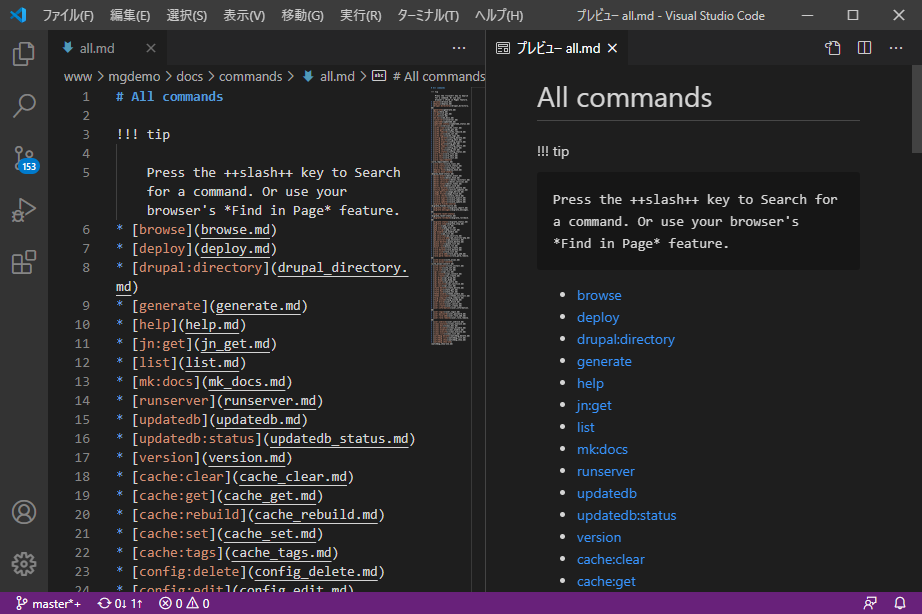Open editor More Actions ellipsis for all.md

[x=459, y=48]
